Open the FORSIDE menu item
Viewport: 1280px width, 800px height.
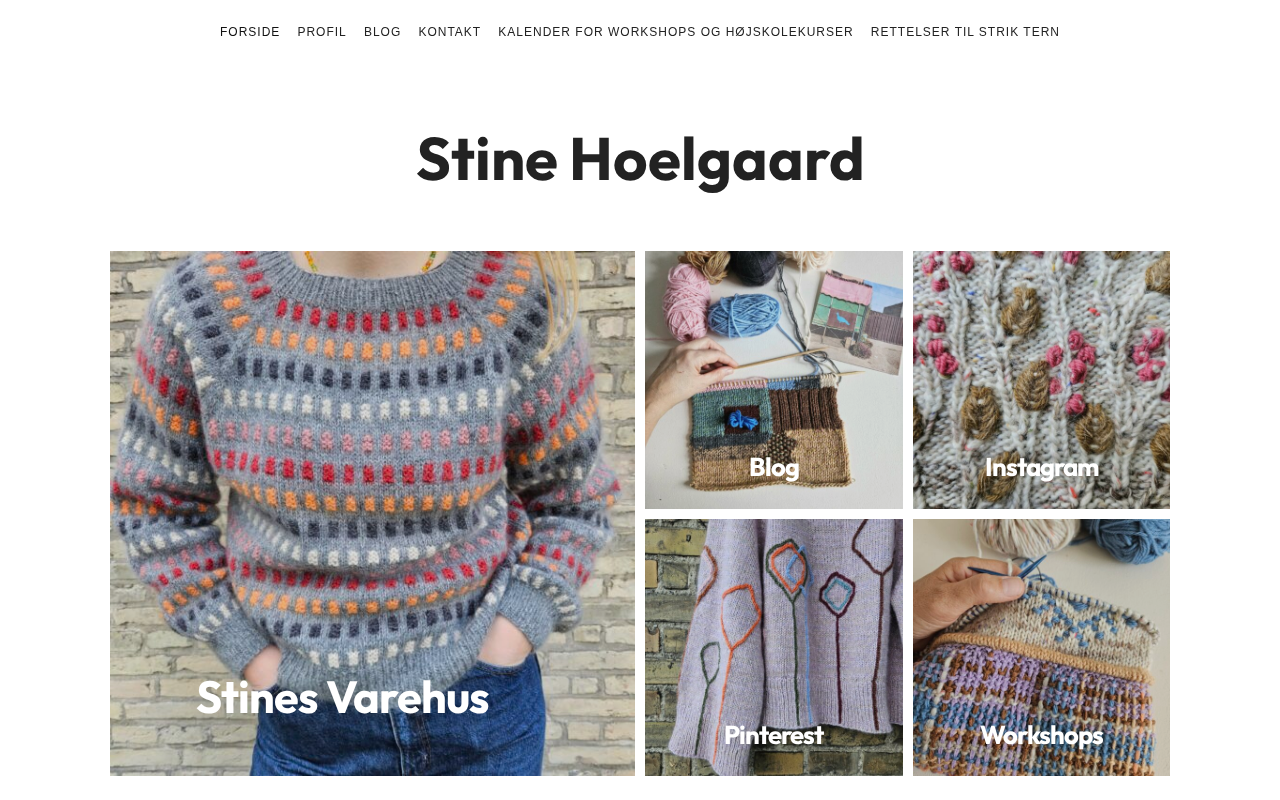click(250, 32)
